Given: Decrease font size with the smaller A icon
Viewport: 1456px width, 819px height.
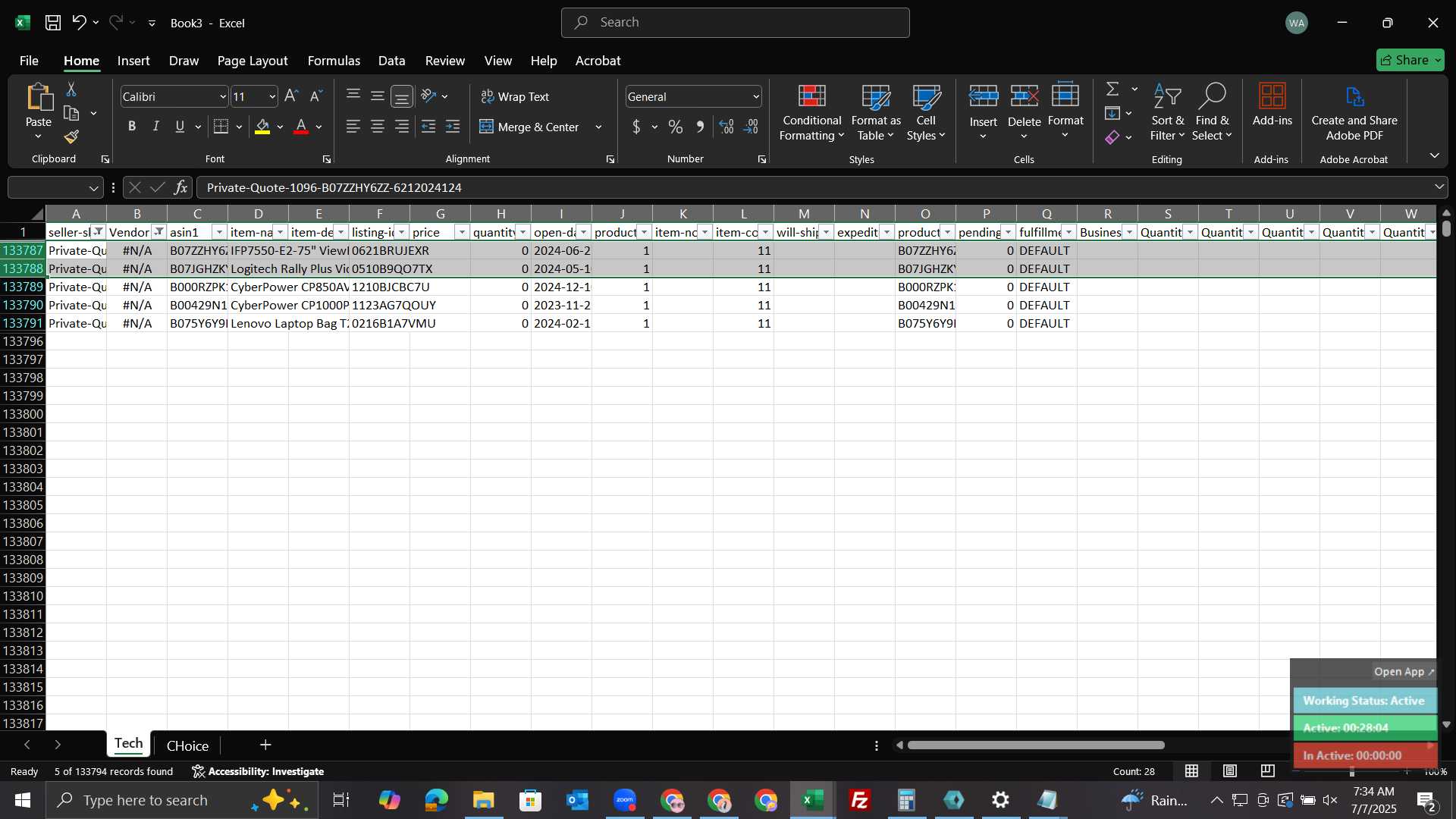Looking at the screenshot, I should 316,96.
